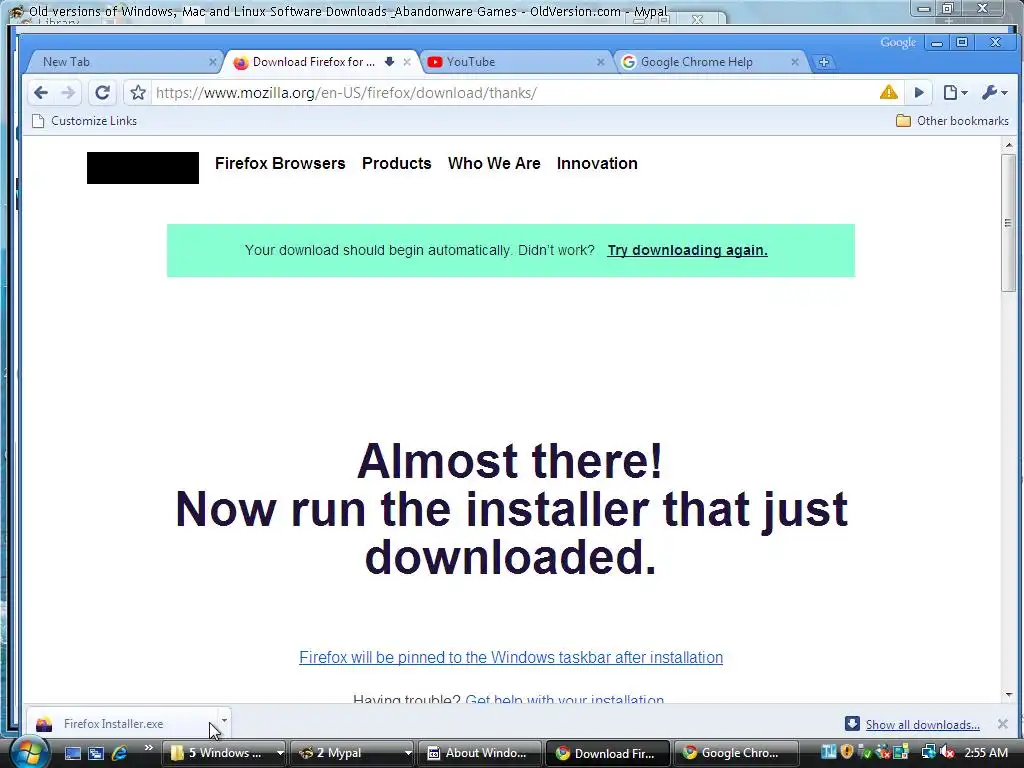Click the address bar URL field
1024x768 pixels.
pyautogui.click(x=513, y=93)
